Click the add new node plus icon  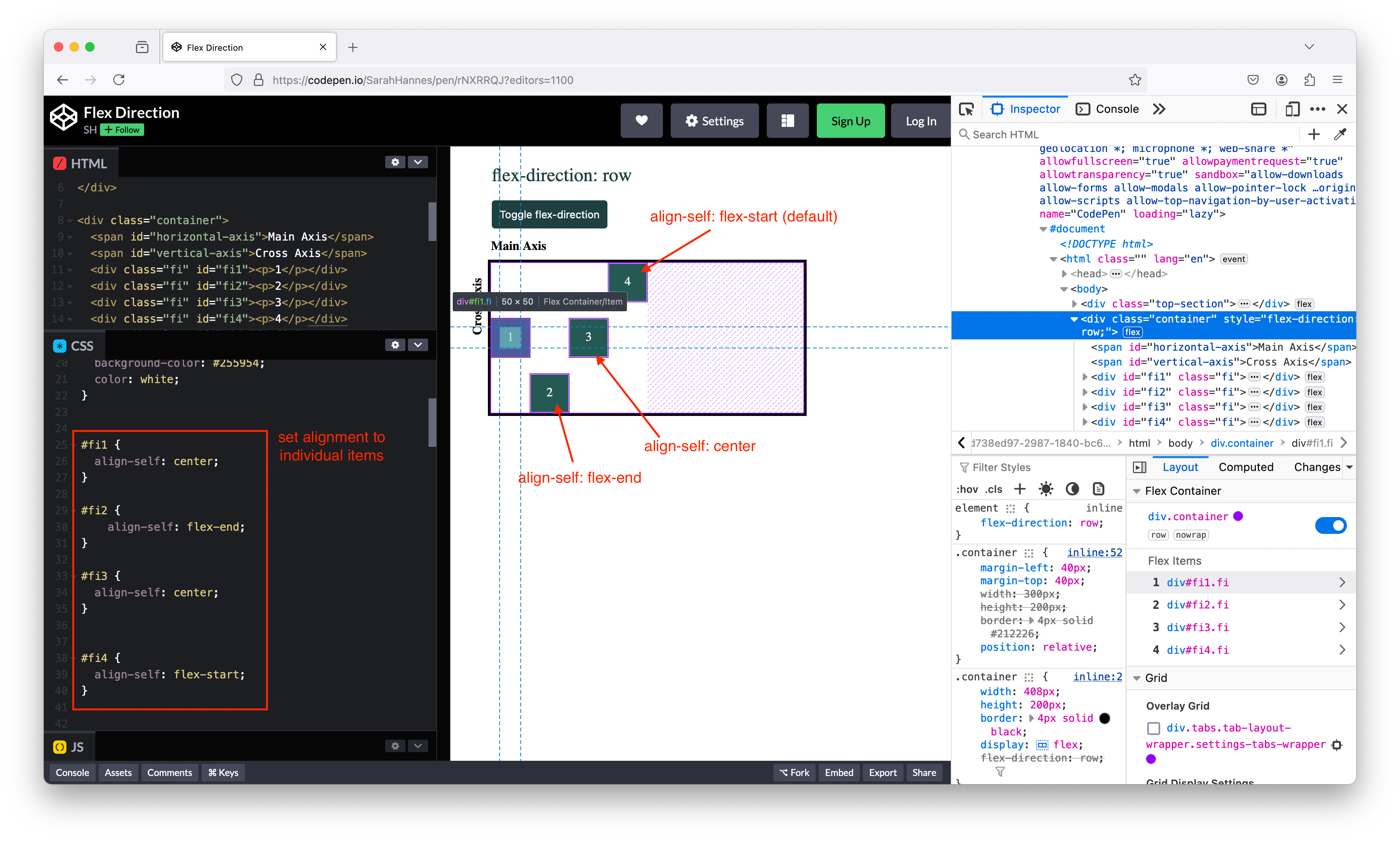click(1314, 134)
